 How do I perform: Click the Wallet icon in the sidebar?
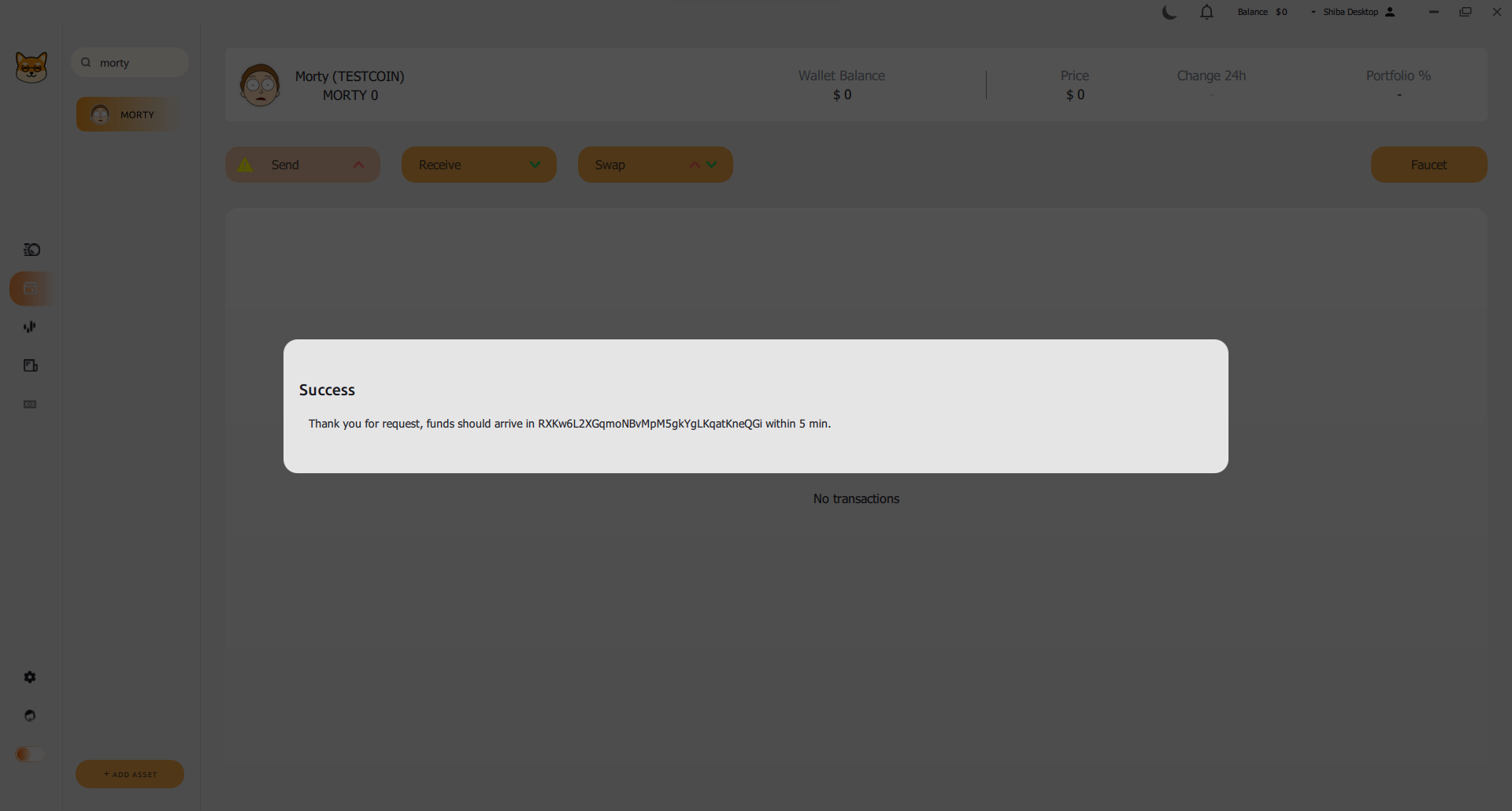[x=31, y=288]
